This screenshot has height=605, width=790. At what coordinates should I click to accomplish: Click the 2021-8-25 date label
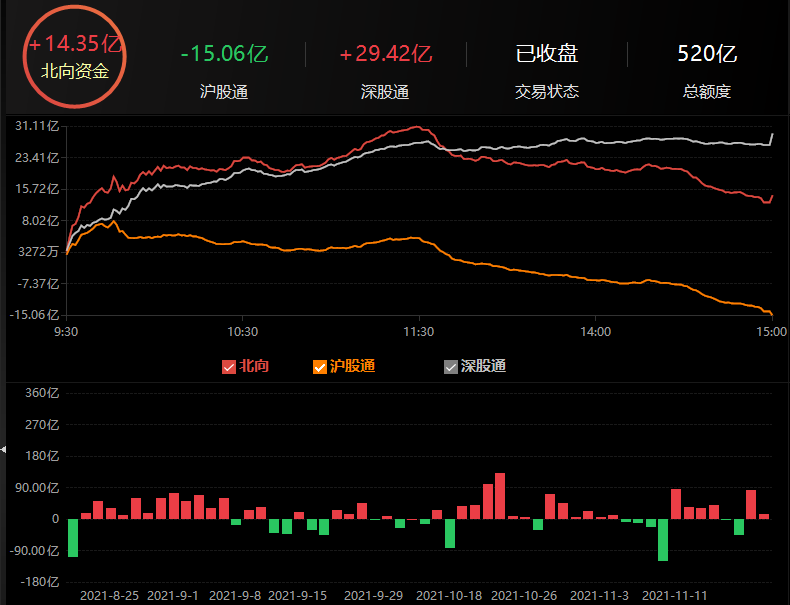[110, 595]
